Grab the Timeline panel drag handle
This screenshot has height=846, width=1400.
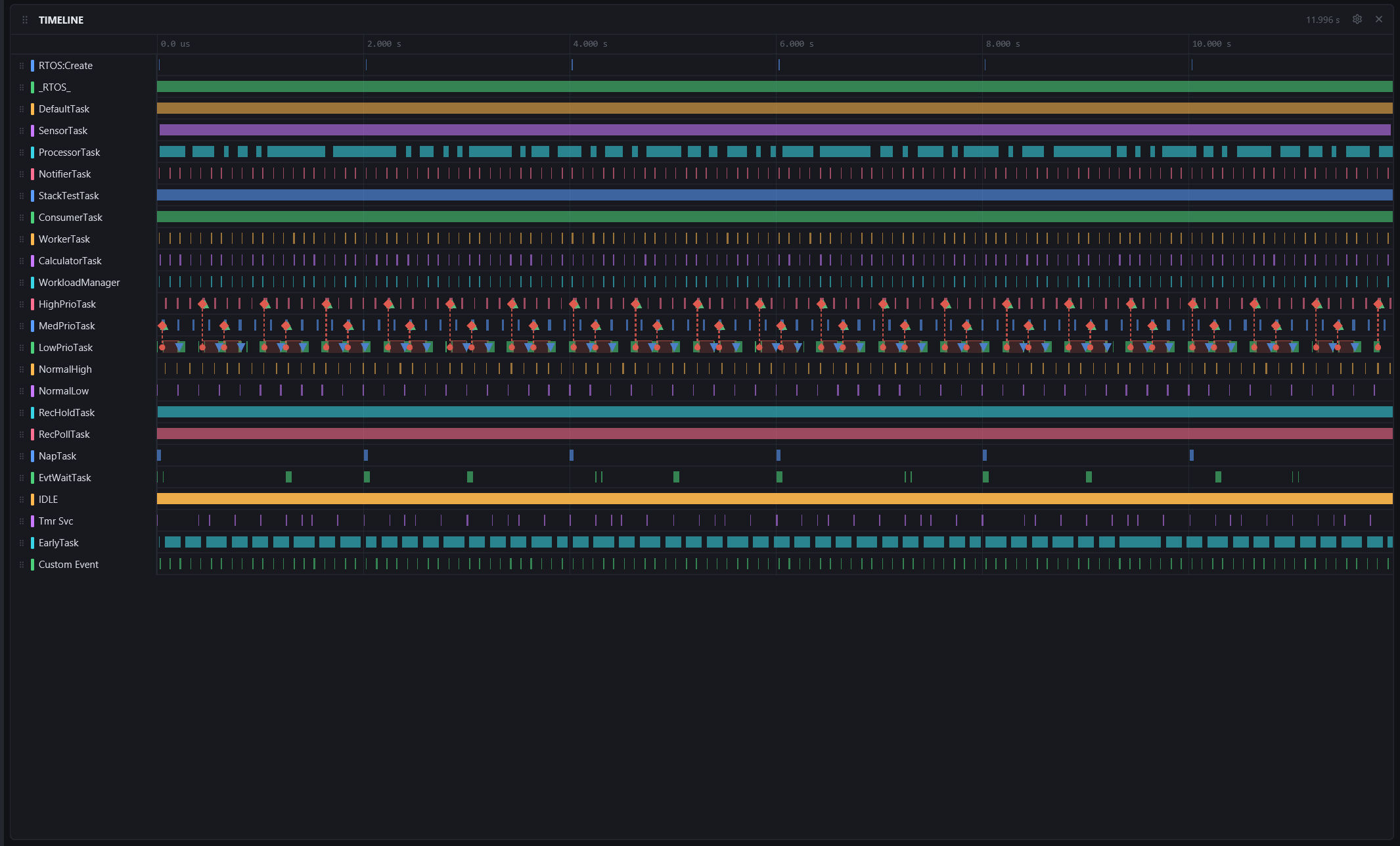25,20
